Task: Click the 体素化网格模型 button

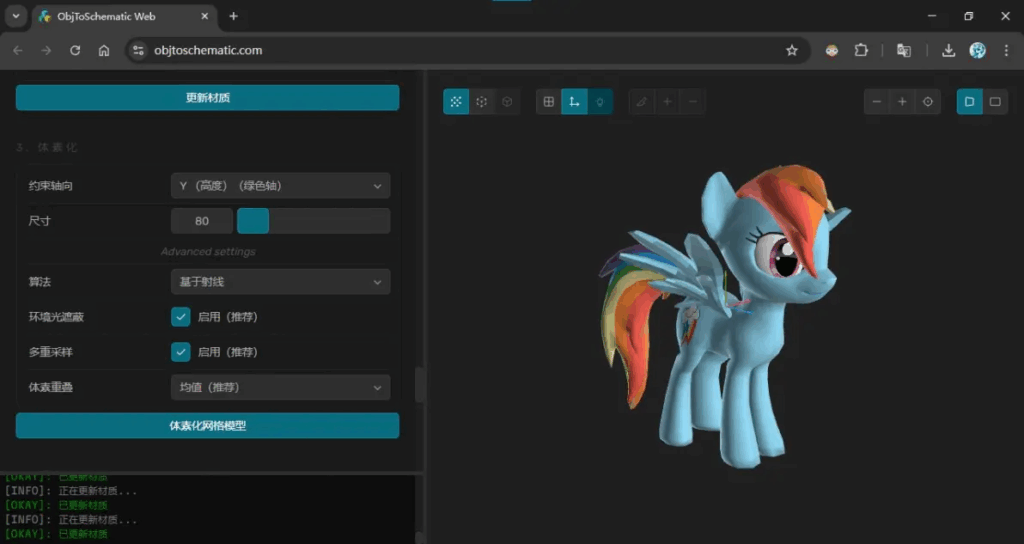Action: pyautogui.click(x=208, y=426)
